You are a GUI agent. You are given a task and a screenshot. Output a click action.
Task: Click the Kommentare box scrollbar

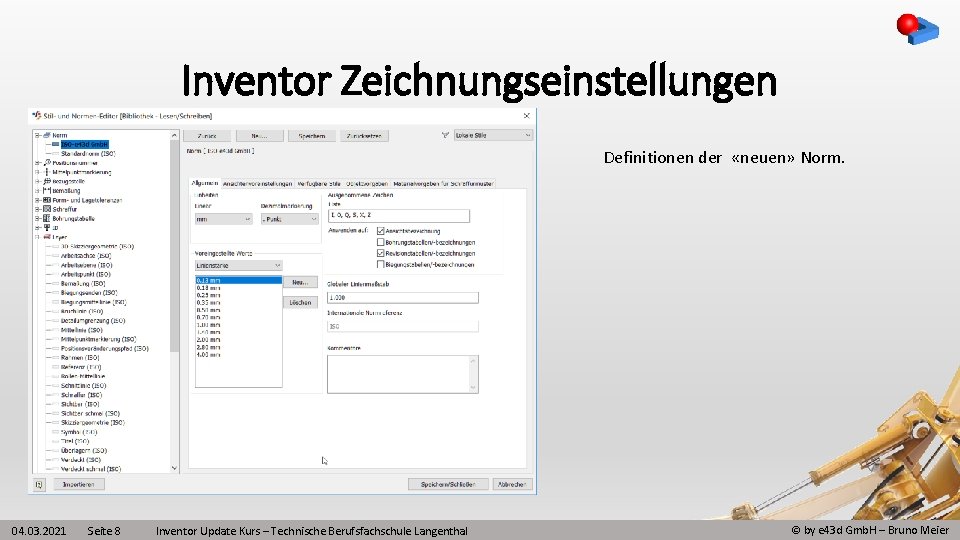pos(473,374)
